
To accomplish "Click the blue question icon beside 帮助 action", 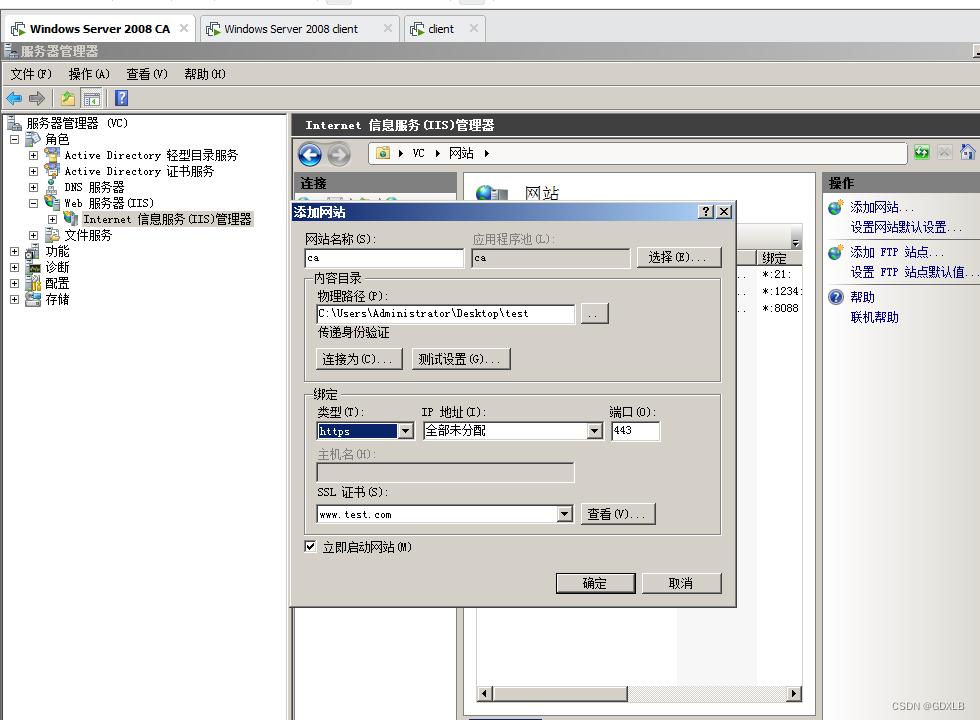I will pyautogui.click(x=836, y=297).
